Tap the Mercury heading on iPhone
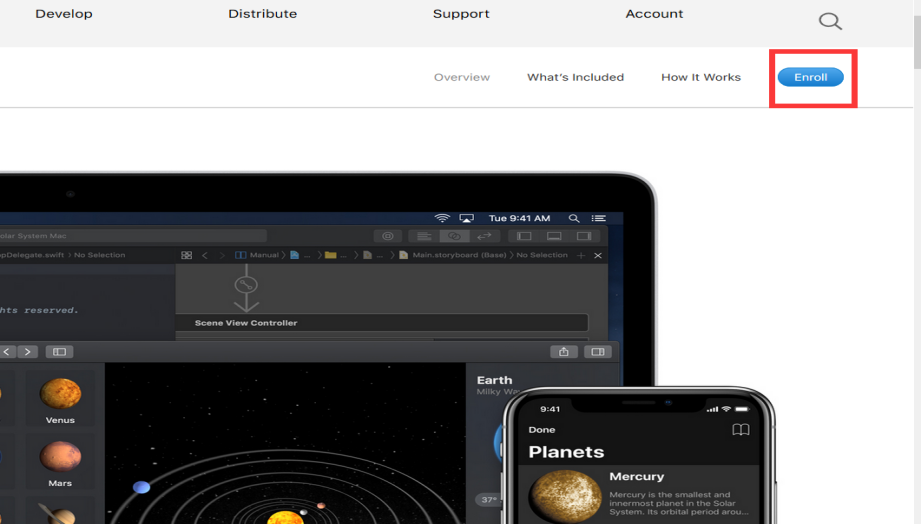 click(637, 476)
